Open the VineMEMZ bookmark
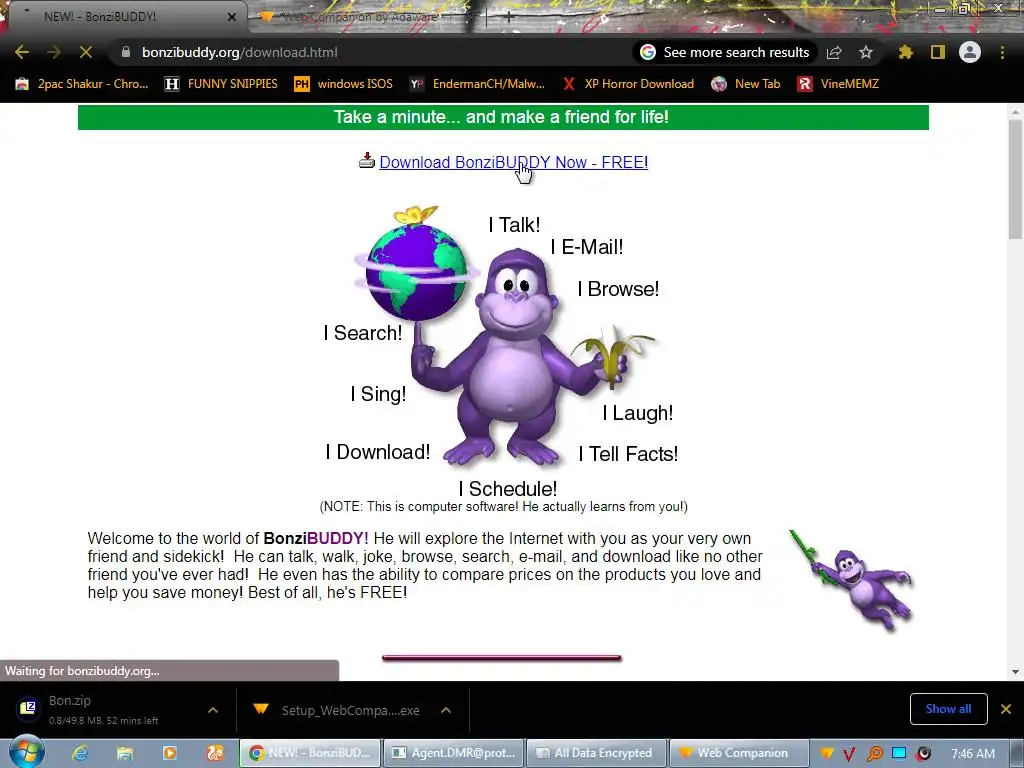This screenshot has height=768, width=1024. point(838,84)
